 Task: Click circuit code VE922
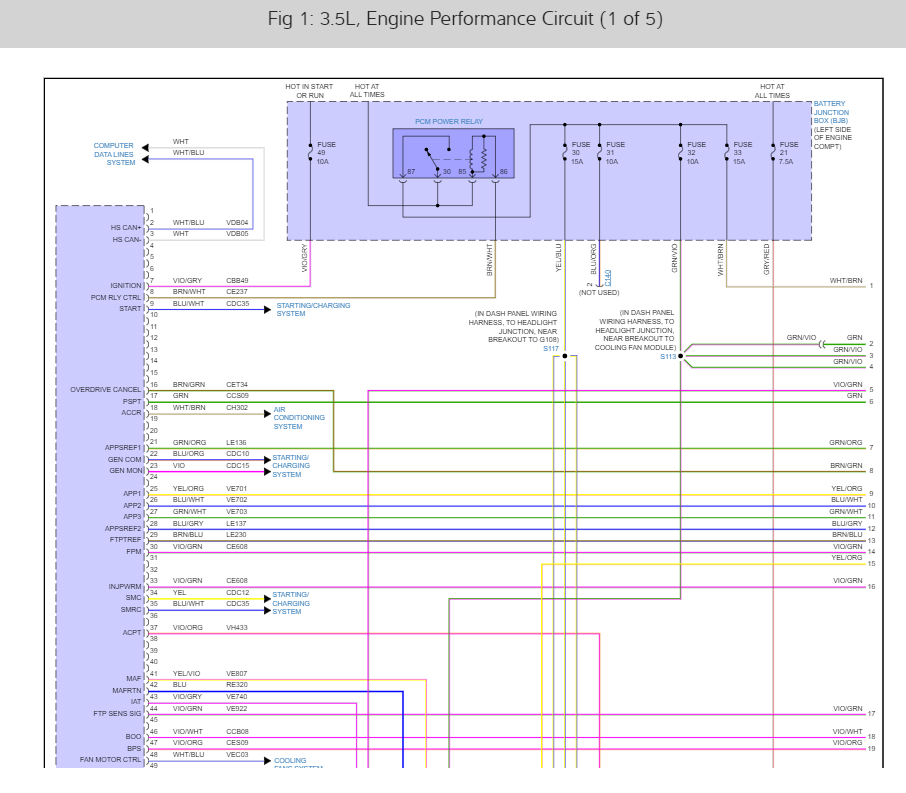click(x=236, y=709)
